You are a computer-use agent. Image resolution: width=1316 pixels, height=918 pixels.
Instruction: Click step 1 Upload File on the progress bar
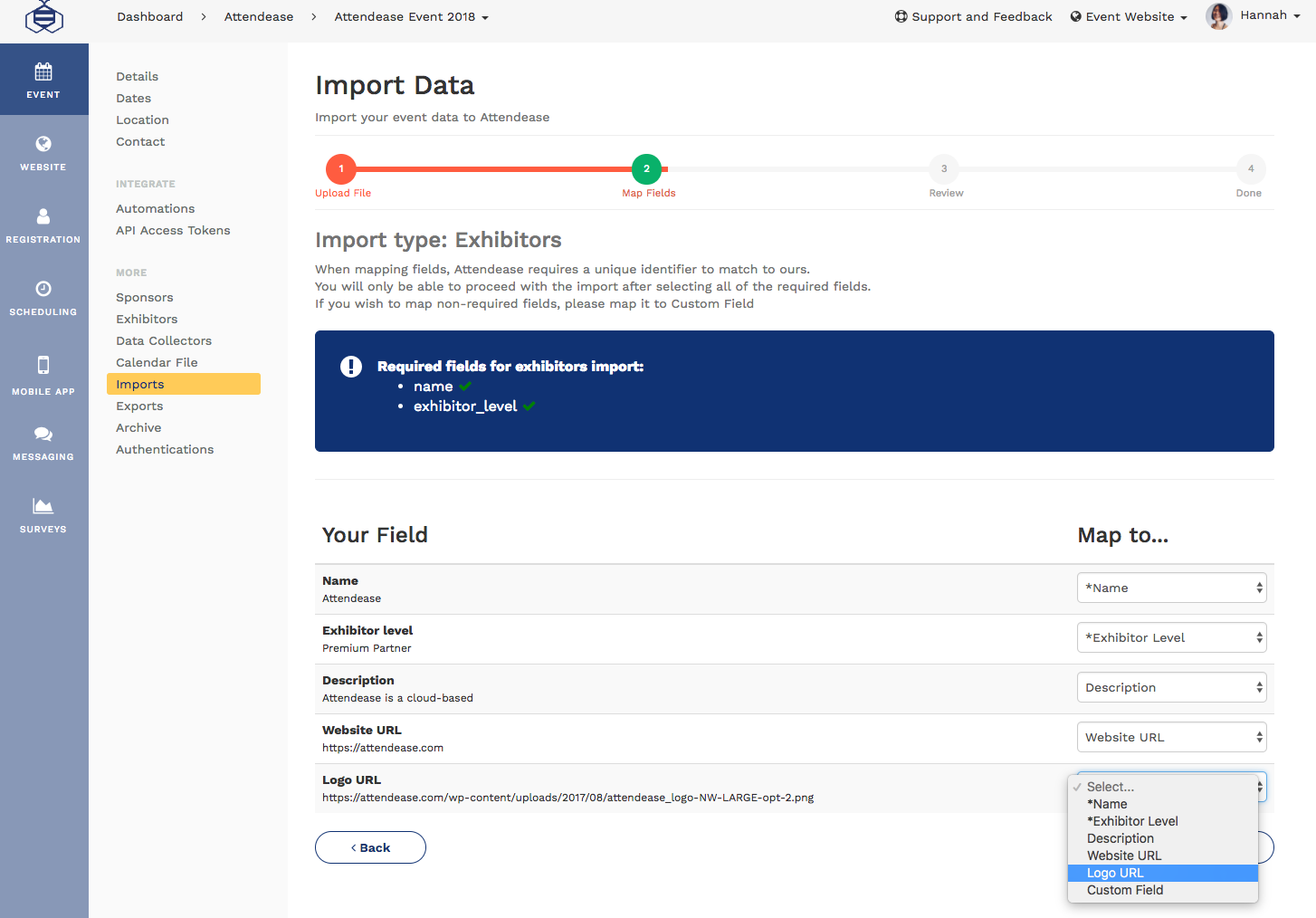tap(341, 167)
